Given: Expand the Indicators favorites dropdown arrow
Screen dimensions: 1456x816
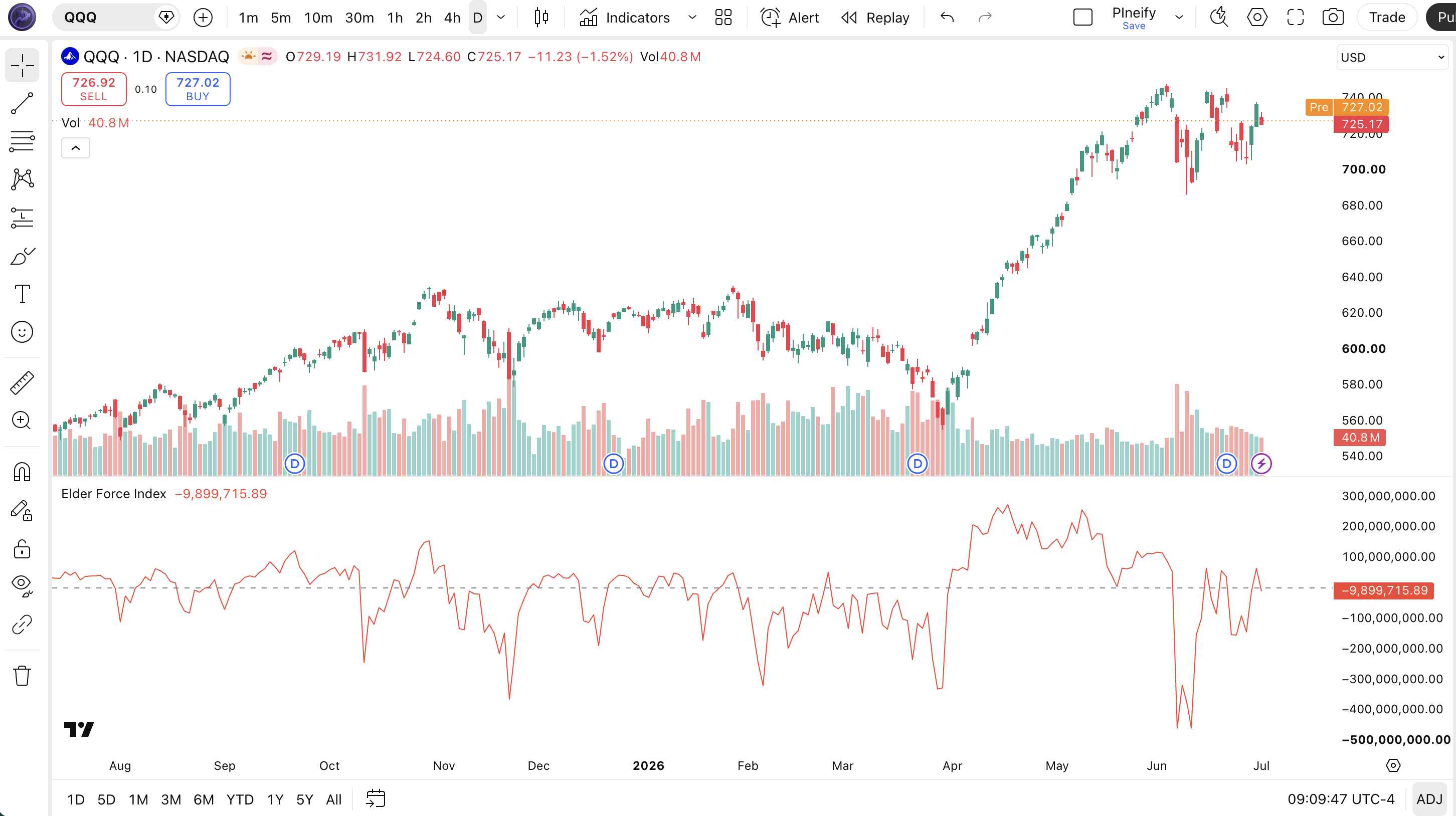Looking at the screenshot, I should (x=692, y=18).
